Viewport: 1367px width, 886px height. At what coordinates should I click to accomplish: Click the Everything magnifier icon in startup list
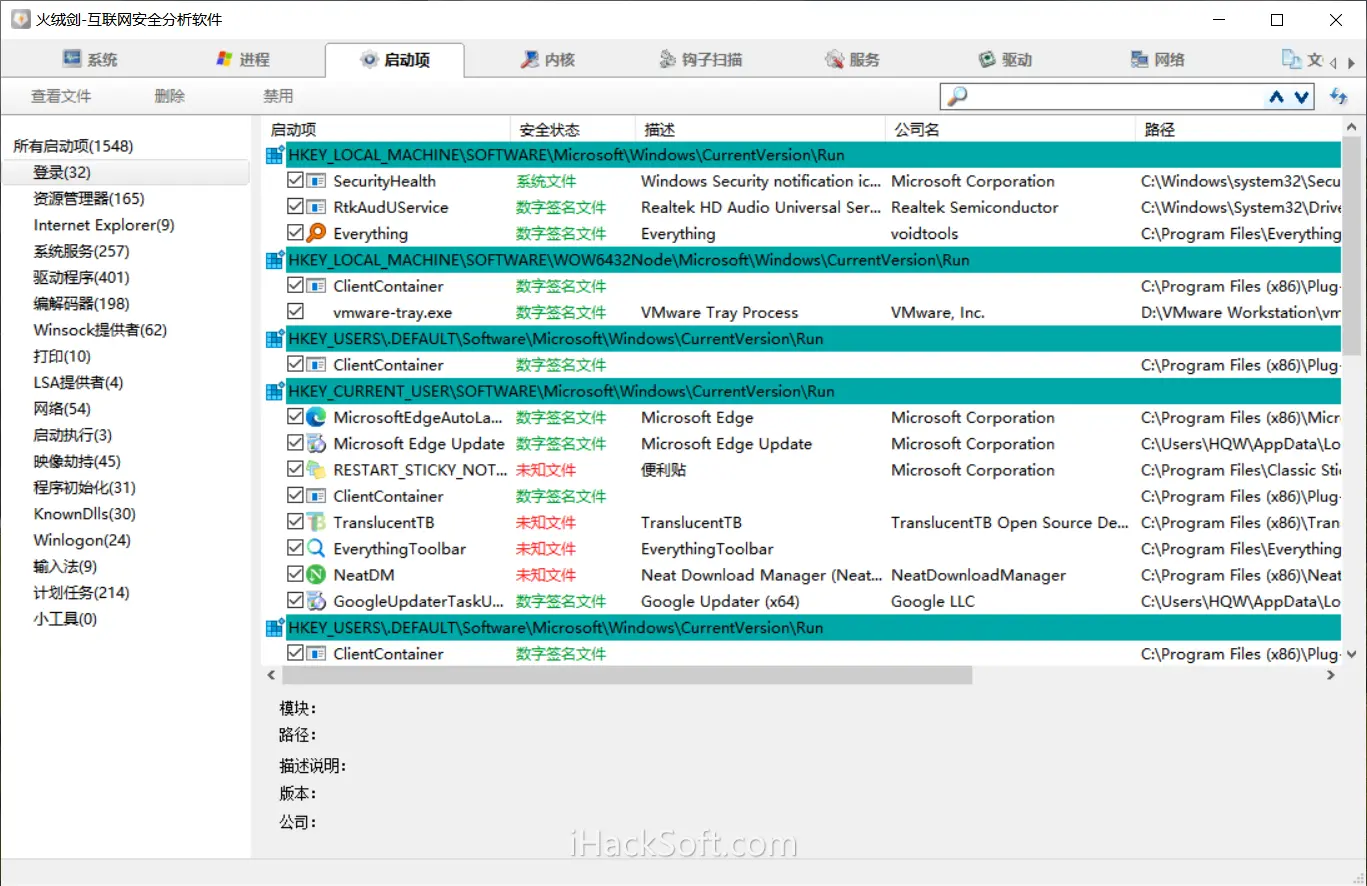point(316,233)
